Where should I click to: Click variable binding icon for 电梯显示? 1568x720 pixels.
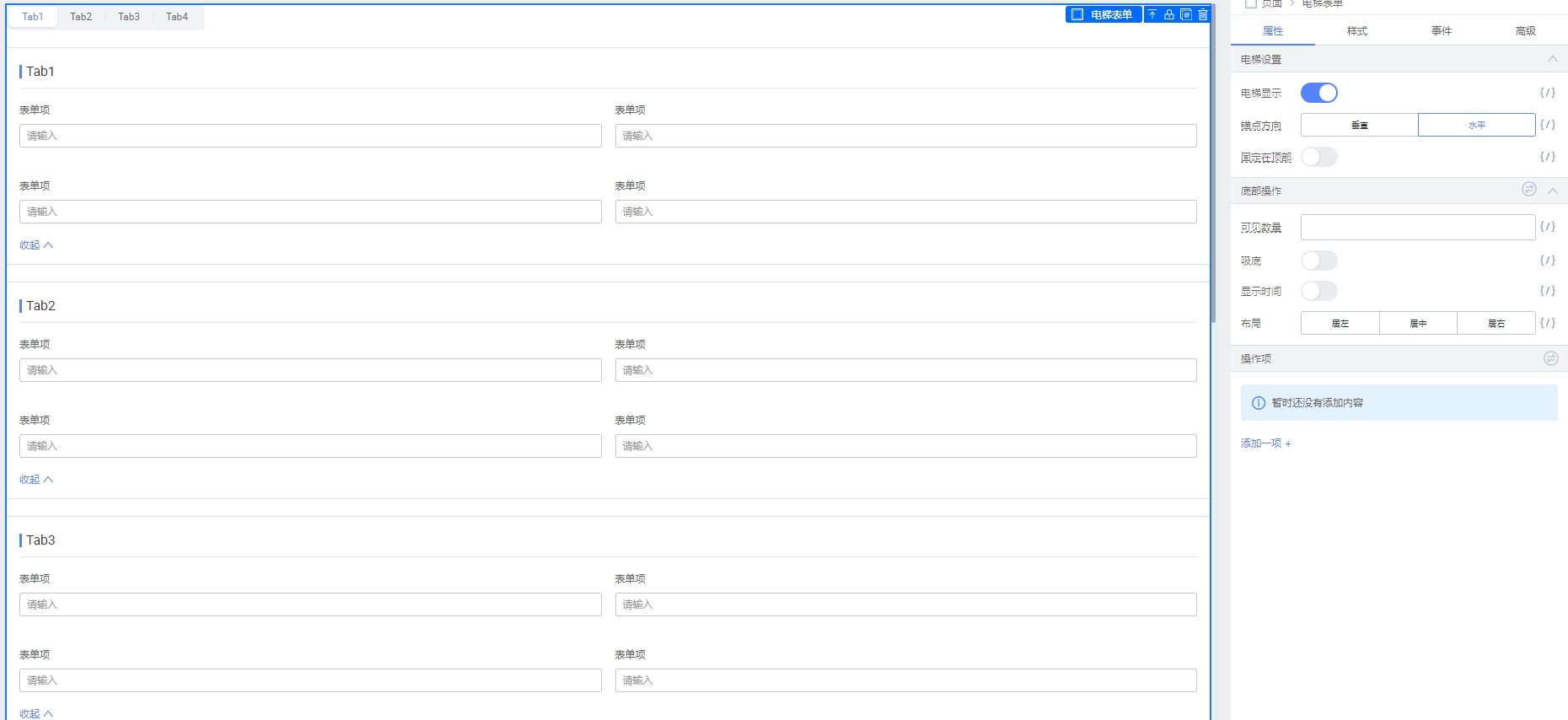click(1548, 93)
